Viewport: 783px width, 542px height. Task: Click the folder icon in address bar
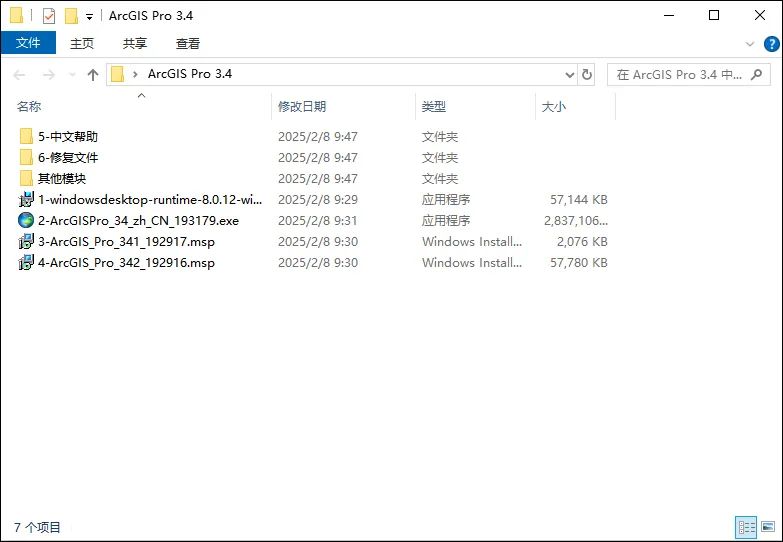[x=117, y=74]
